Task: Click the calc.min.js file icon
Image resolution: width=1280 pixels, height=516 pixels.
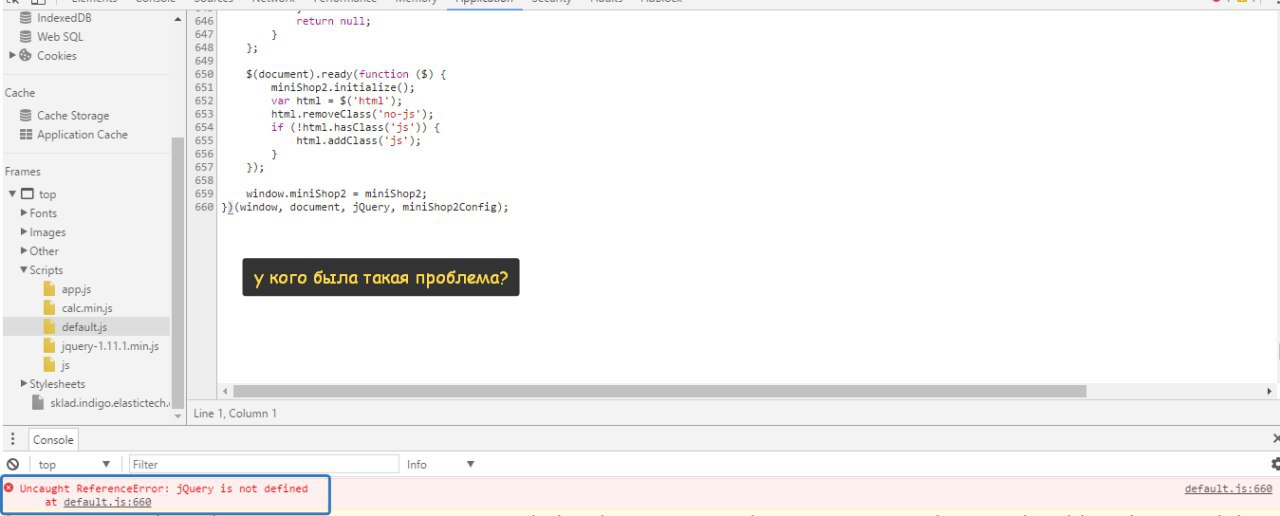Action: [x=50, y=308]
